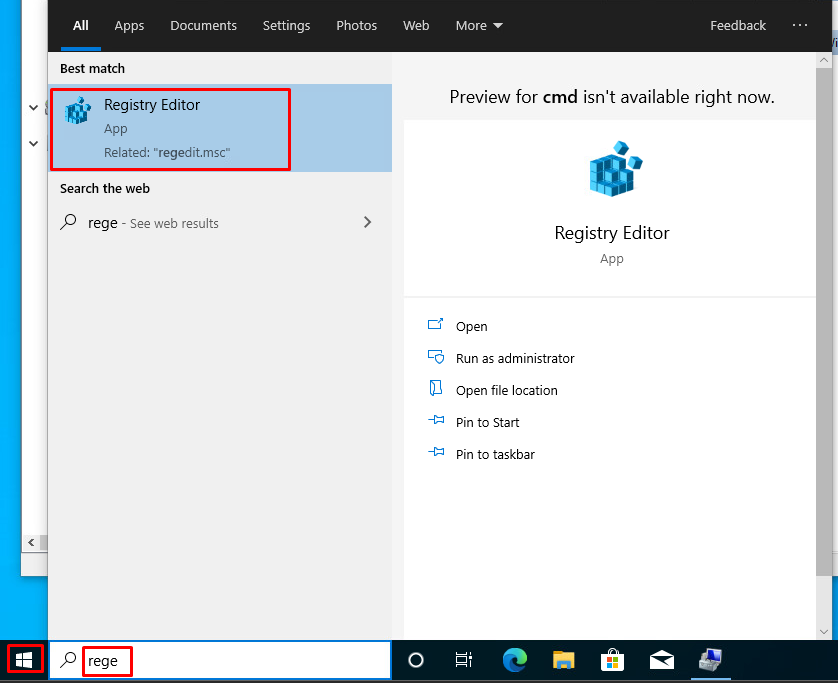Click the preview unavailable message for cmd
The width and height of the screenshot is (838, 683).
pos(611,97)
